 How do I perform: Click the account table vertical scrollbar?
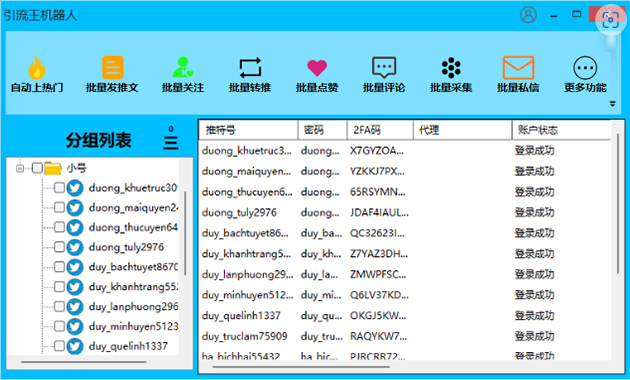tap(618, 204)
